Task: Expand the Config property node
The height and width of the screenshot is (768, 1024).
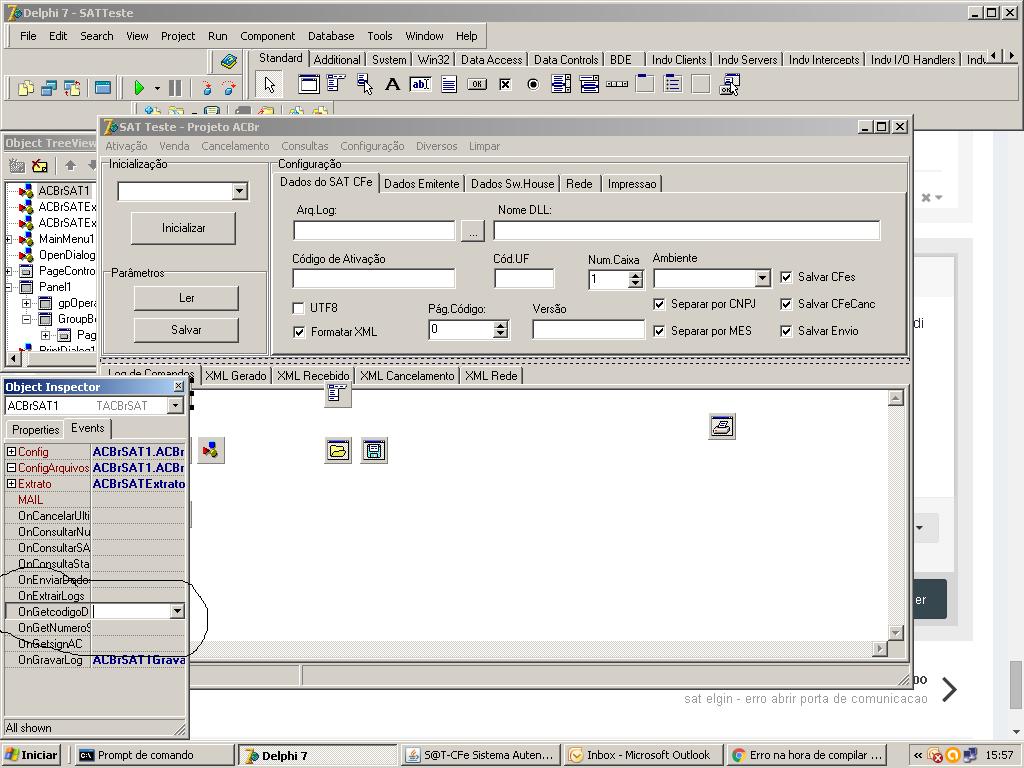Action: click(11, 451)
